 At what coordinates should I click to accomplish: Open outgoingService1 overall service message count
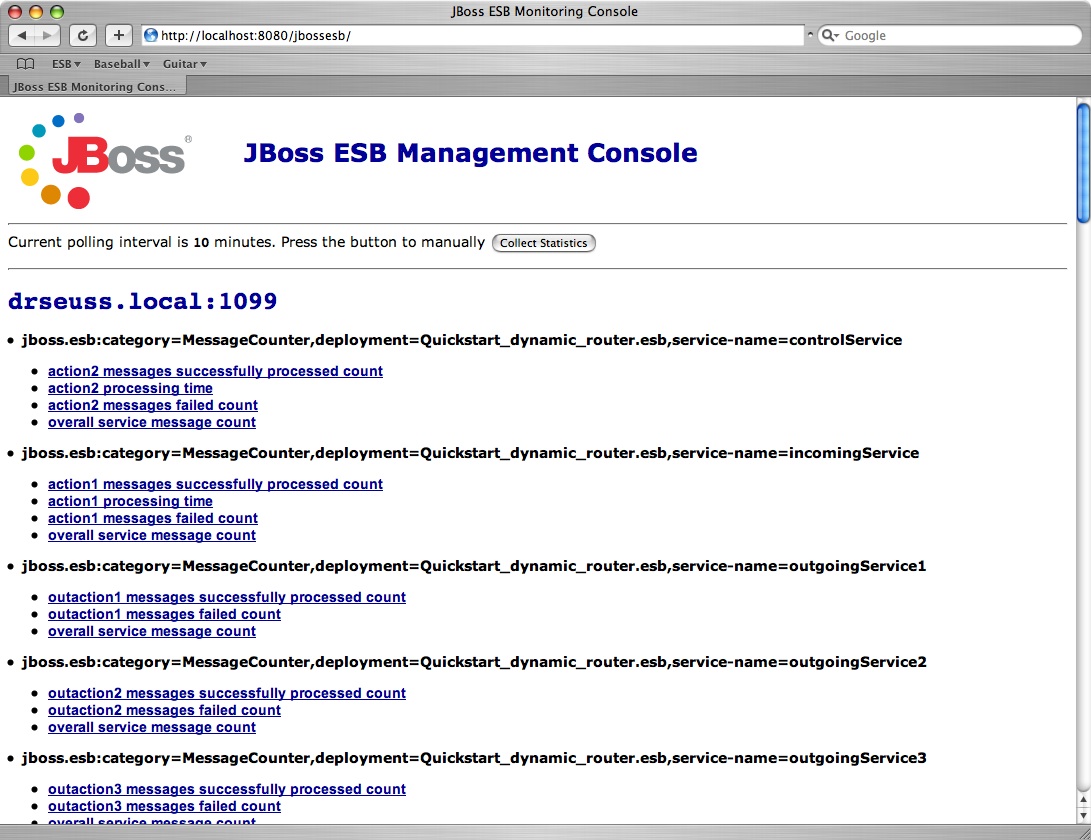point(152,631)
